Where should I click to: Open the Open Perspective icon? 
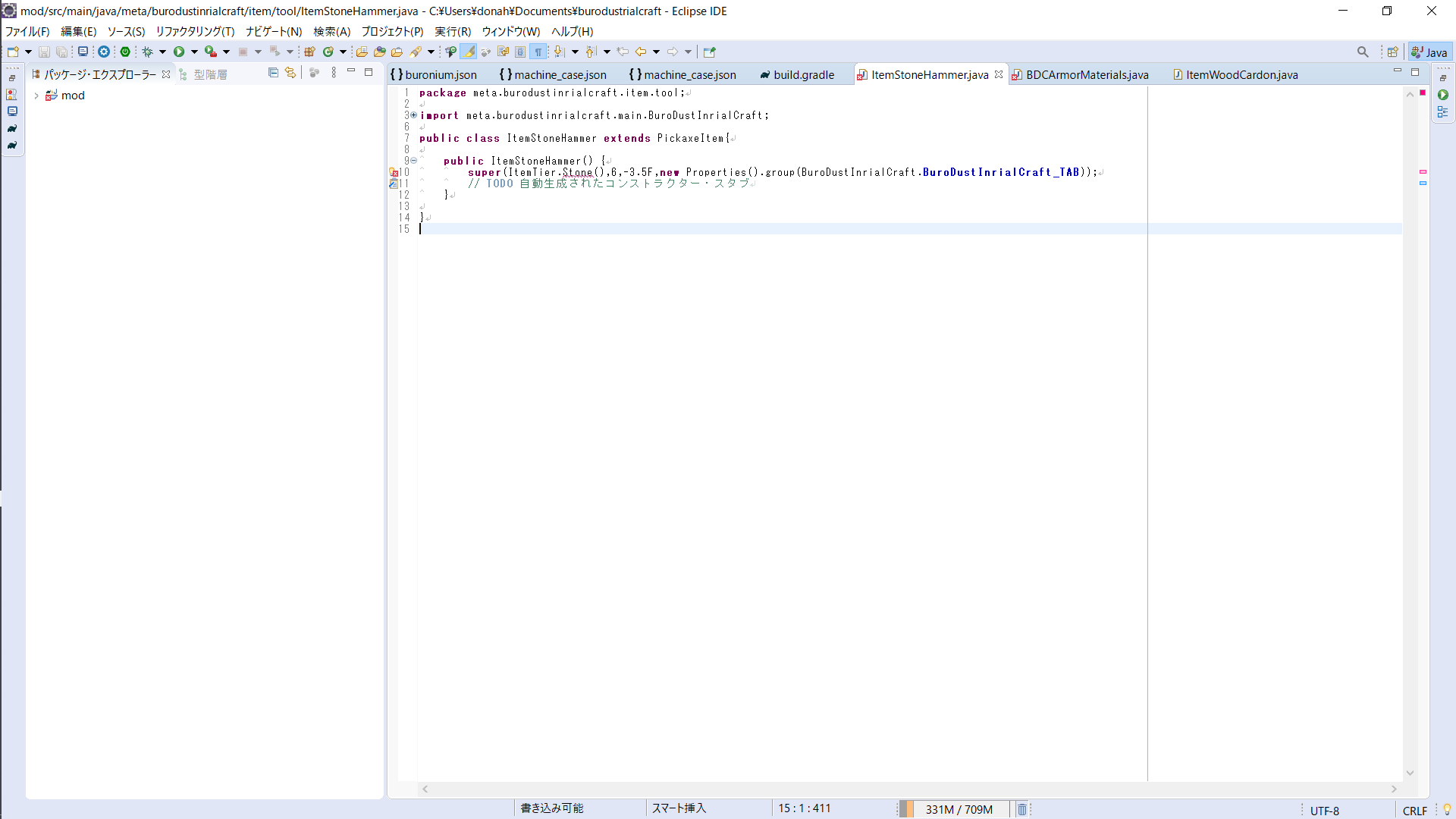[x=1392, y=52]
